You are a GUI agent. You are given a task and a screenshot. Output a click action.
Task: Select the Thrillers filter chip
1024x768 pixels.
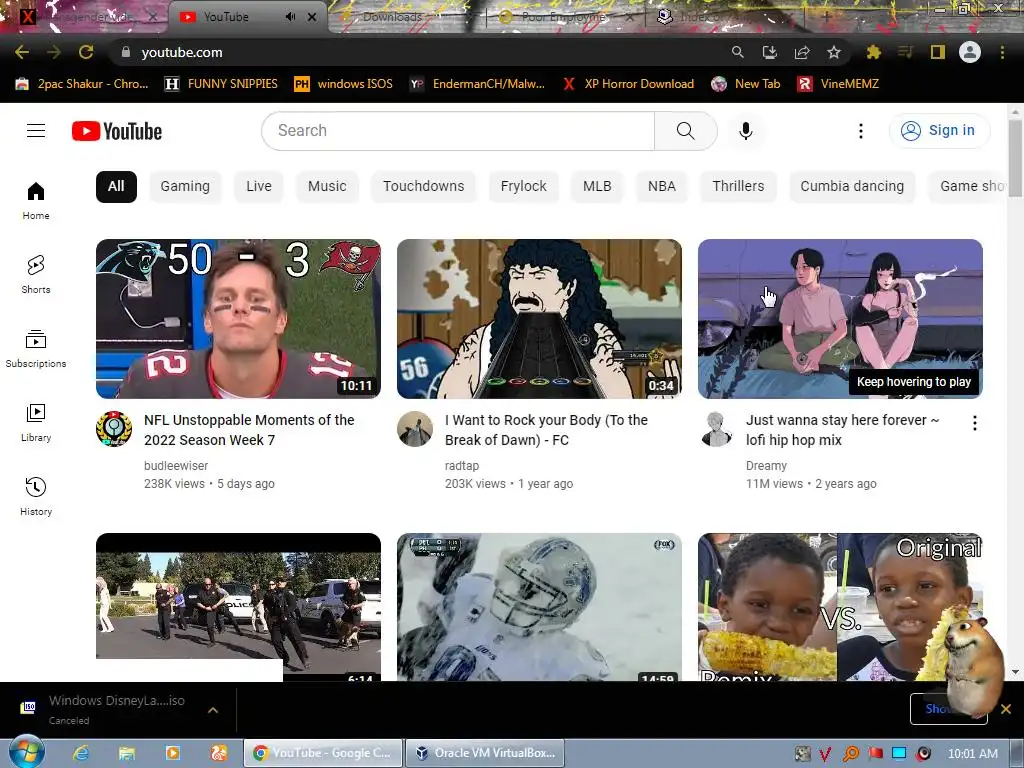pyautogui.click(x=738, y=186)
